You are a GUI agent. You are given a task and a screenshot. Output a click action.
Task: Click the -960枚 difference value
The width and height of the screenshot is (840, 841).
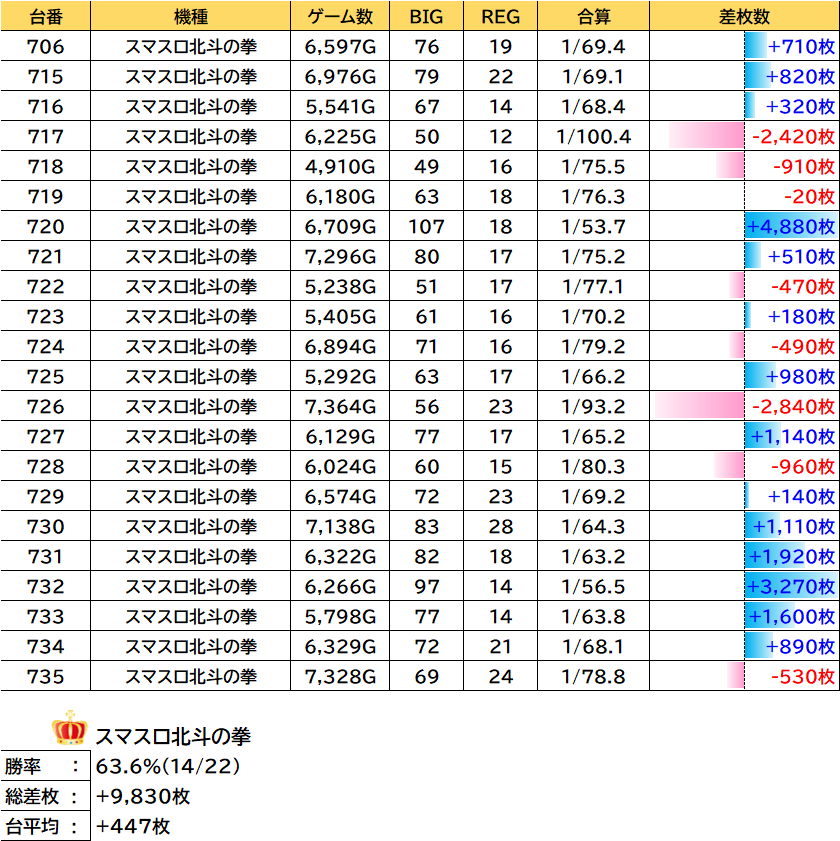click(x=803, y=466)
